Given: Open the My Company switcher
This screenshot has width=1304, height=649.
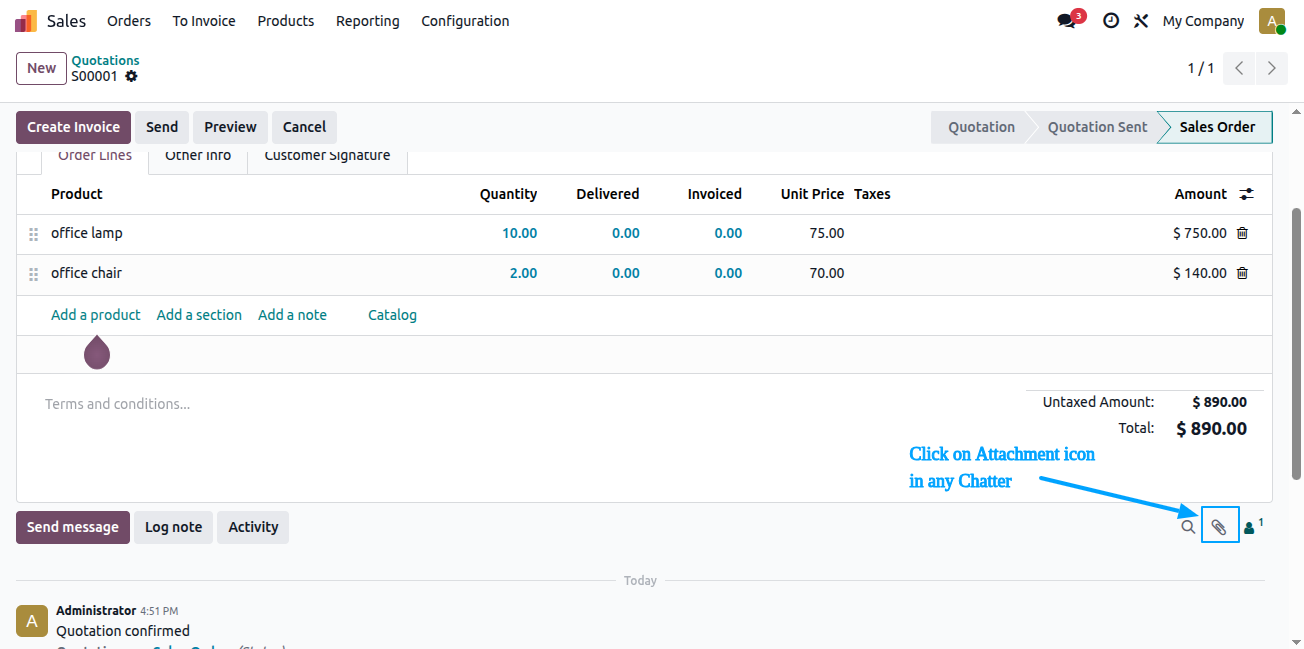Looking at the screenshot, I should (x=1203, y=21).
